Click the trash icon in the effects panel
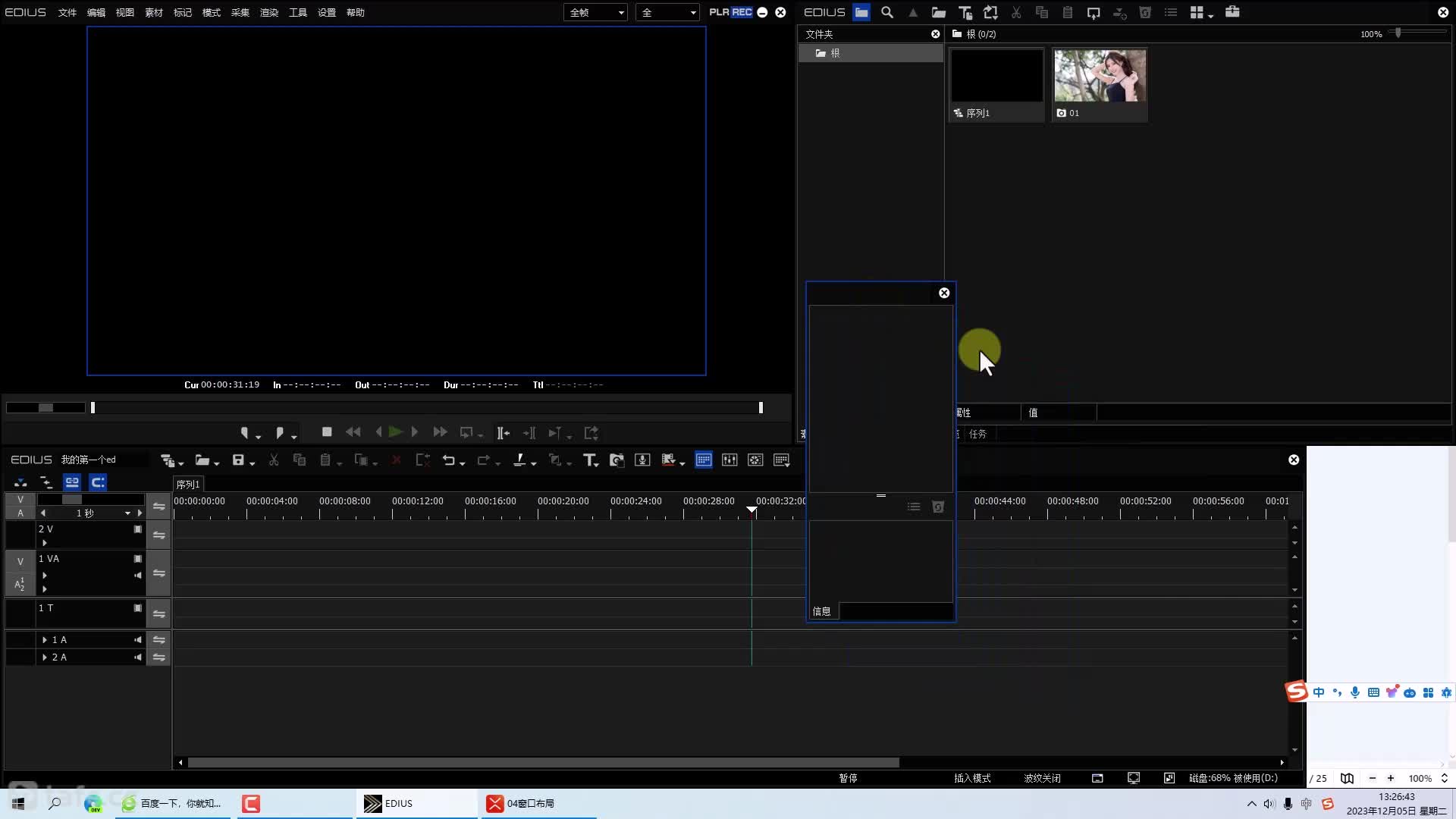This screenshot has width=1456, height=819. coord(938,507)
